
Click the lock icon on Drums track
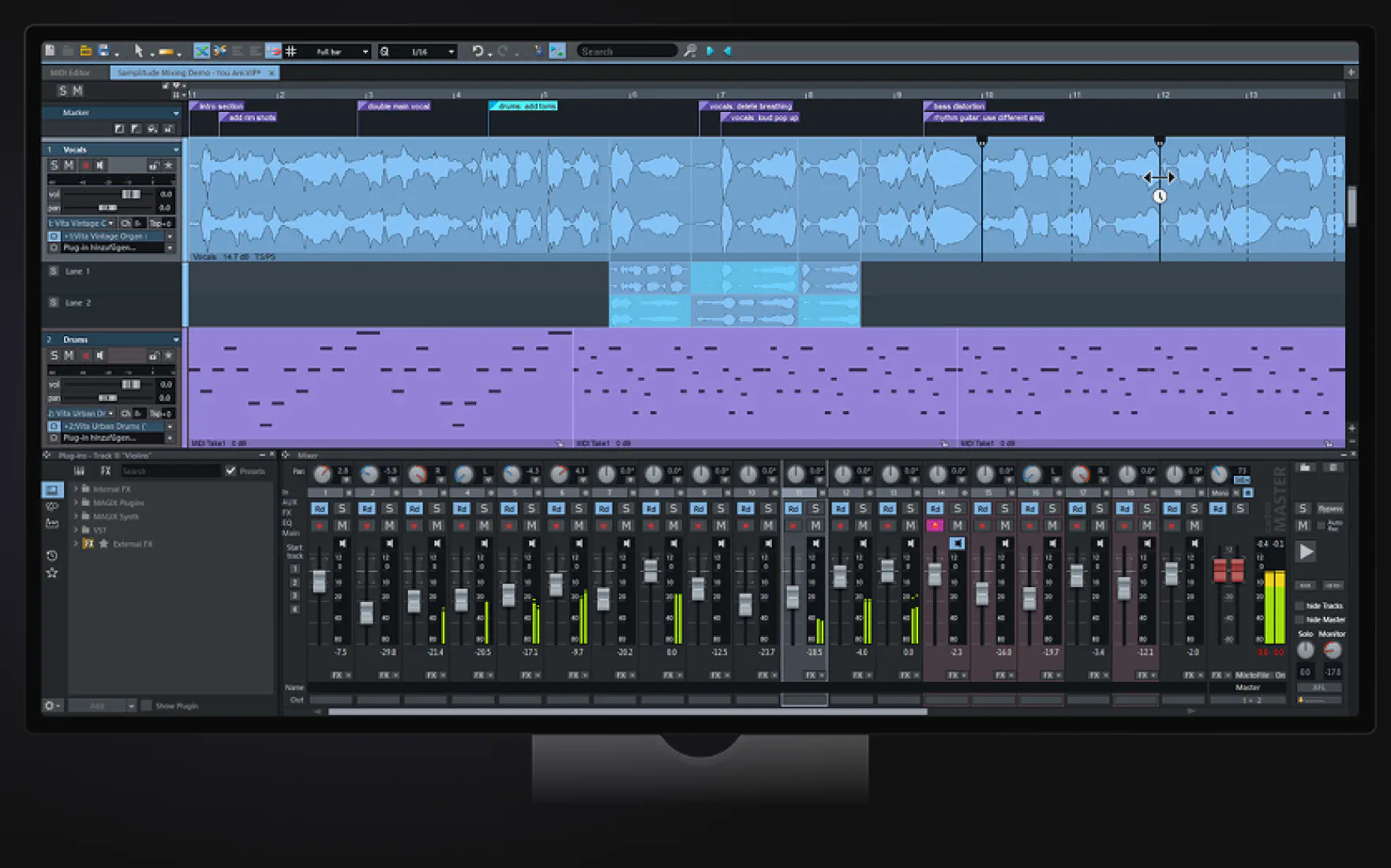coord(154,356)
